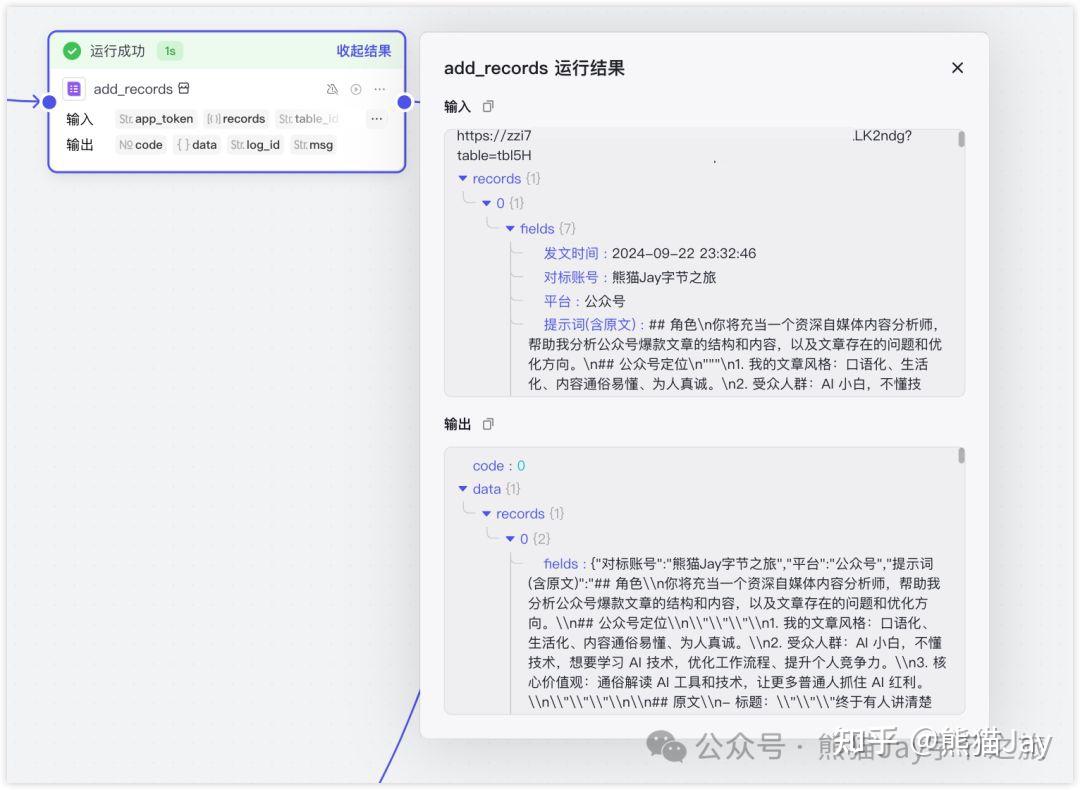This screenshot has width=1080, height=790.
Task: Click the purple table icon on add_records node
Action: (x=73, y=88)
